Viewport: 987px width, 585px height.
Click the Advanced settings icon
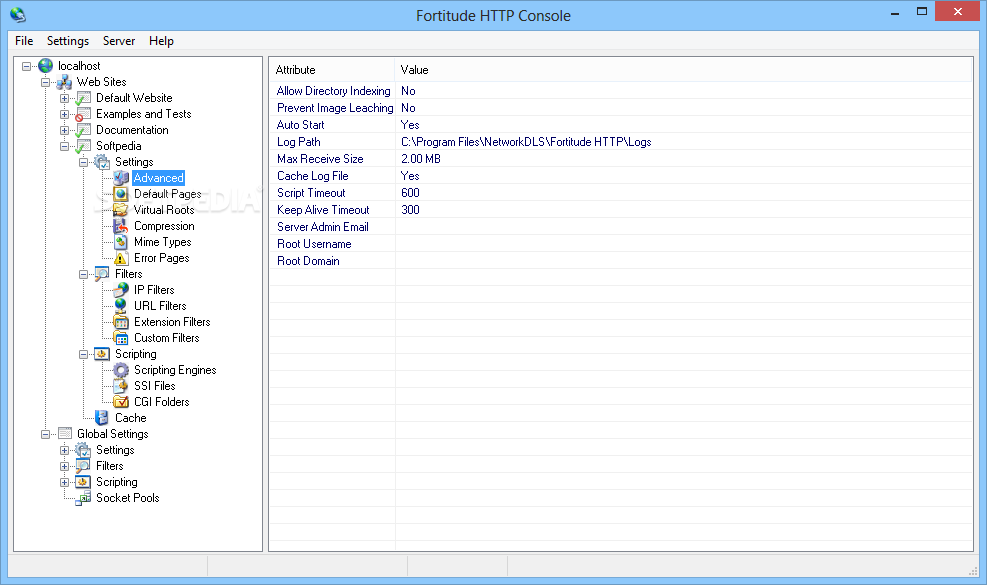(x=121, y=178)
